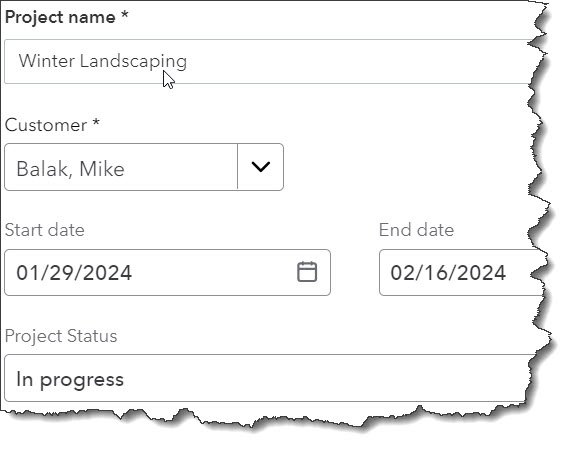Screen dimensions: 572x449
Task: Click the Start date label
Action: click(45, 230)
